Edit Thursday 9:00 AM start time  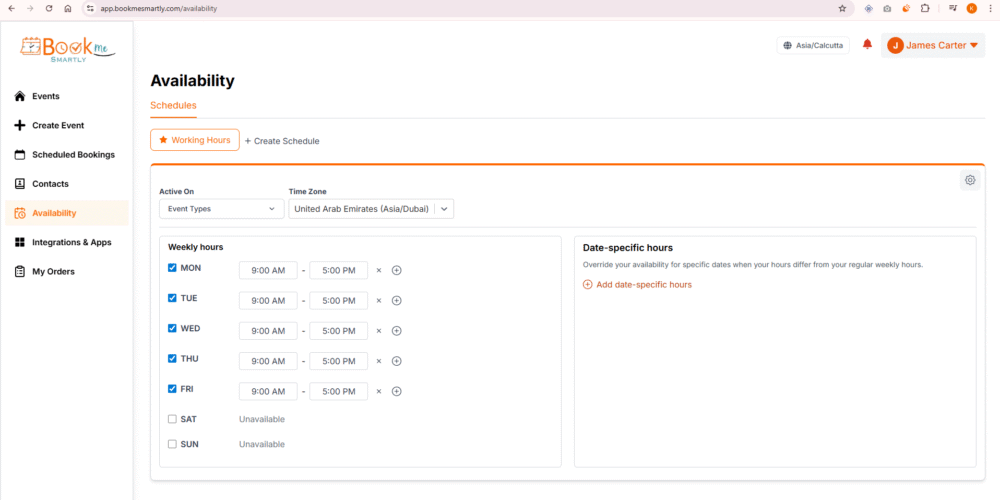pyautogui.click(x=268, y=361)
